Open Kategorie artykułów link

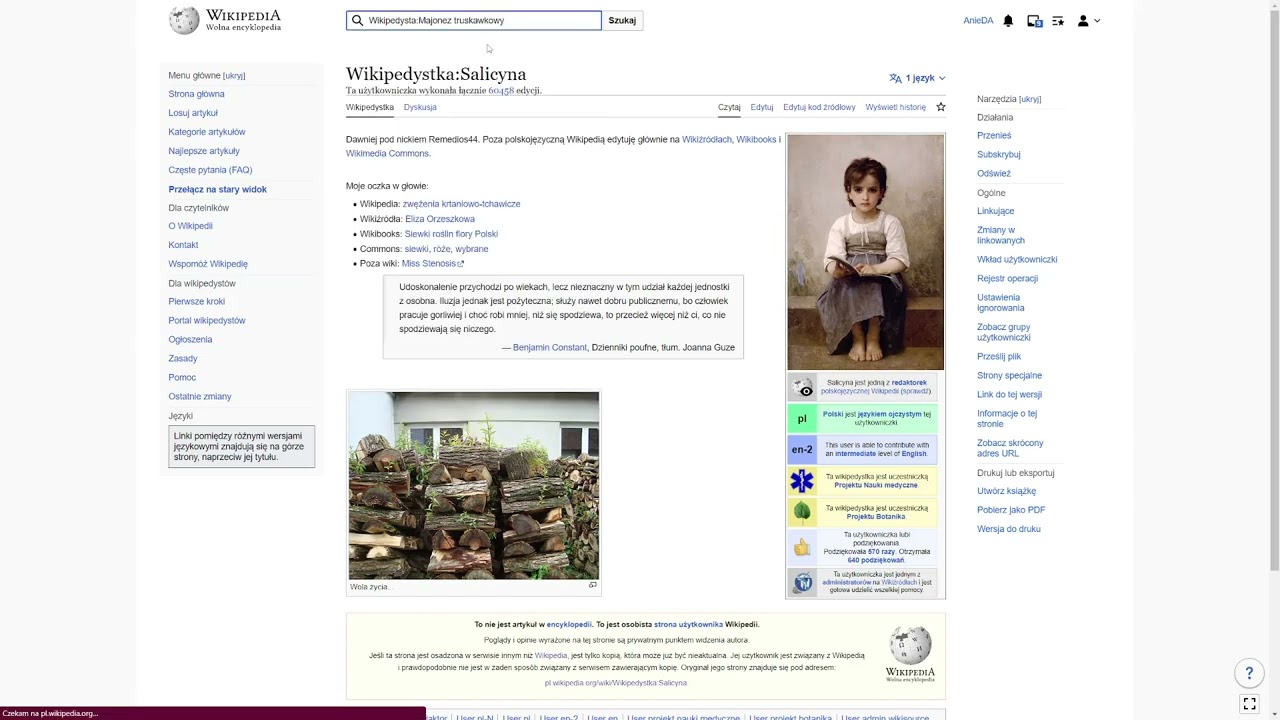pyautogui.click(x=207, y=132)
